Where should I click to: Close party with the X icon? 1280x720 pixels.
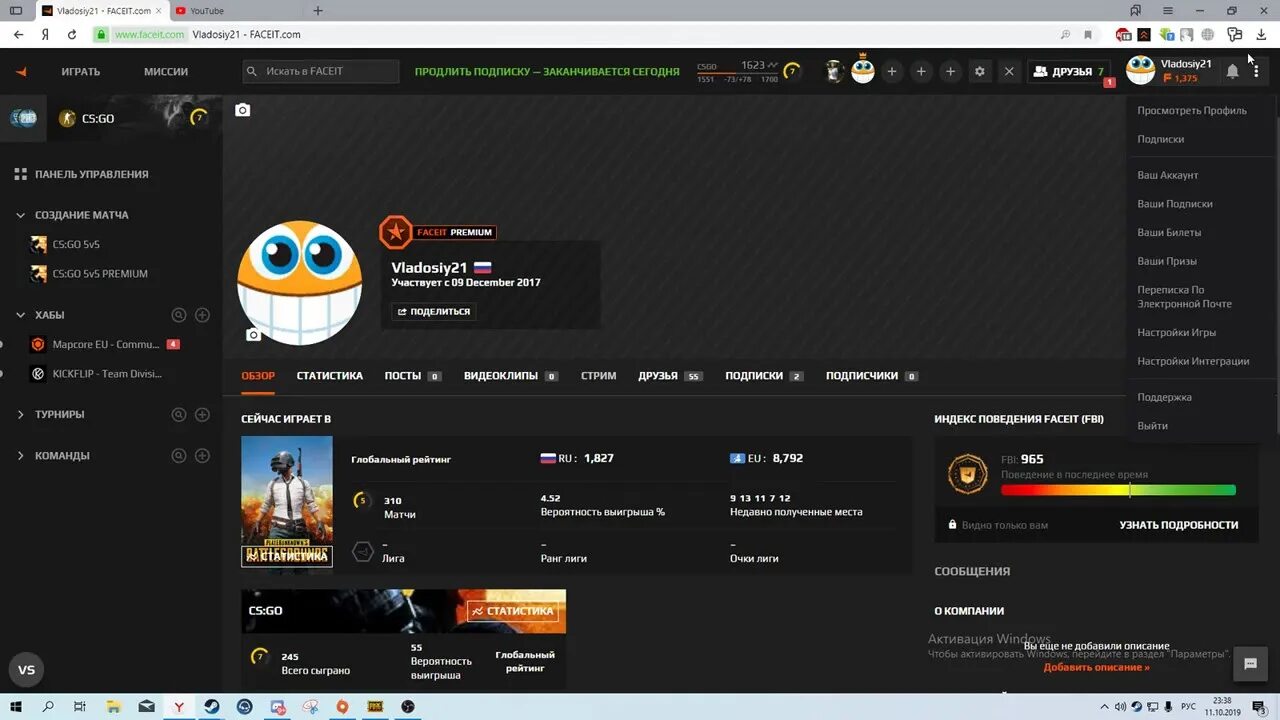tap(1009, 71)
